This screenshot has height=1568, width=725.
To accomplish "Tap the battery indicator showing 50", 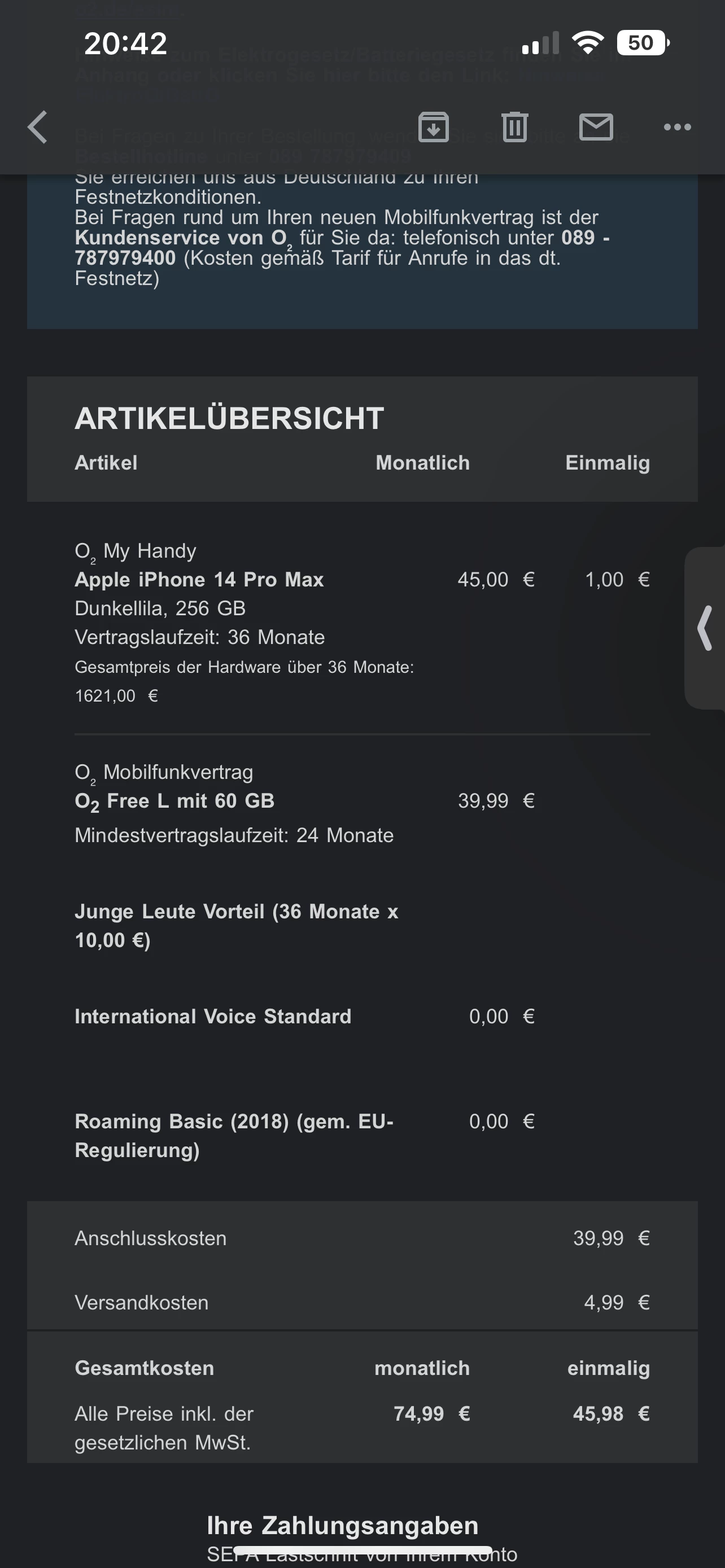I will pyautogui.click(x=642, y=42).
